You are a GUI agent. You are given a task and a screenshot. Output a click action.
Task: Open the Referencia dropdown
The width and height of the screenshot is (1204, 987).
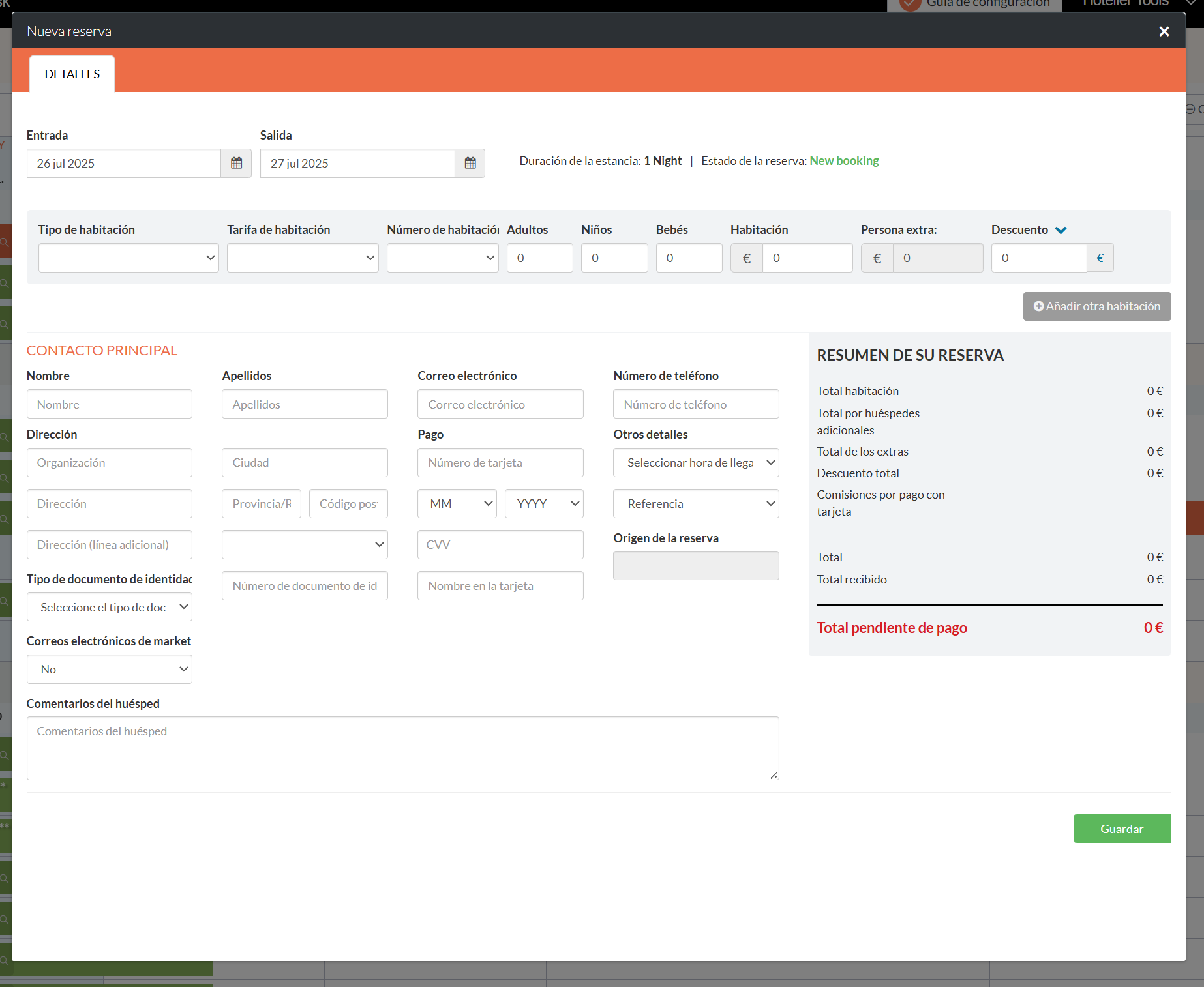pos(696,504)
